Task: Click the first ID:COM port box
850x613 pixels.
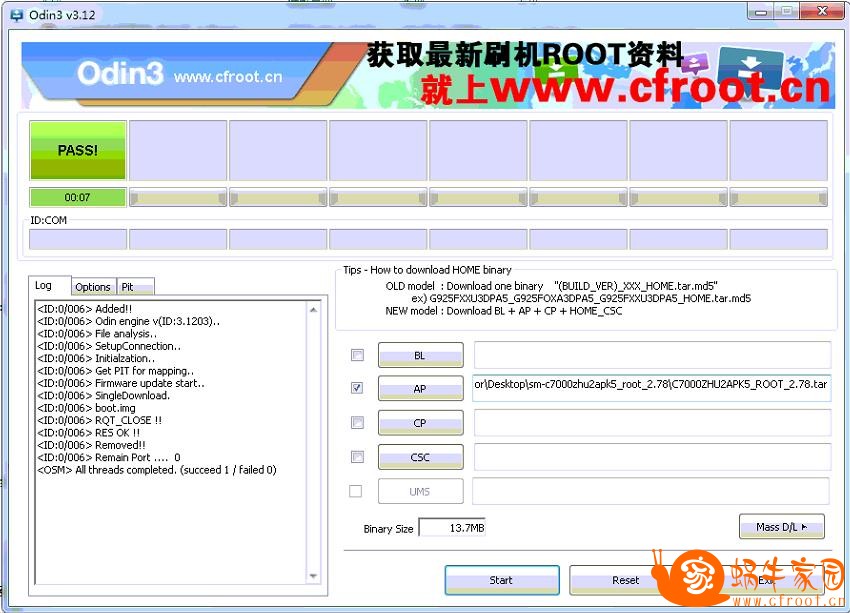Action: click(78, 239)
